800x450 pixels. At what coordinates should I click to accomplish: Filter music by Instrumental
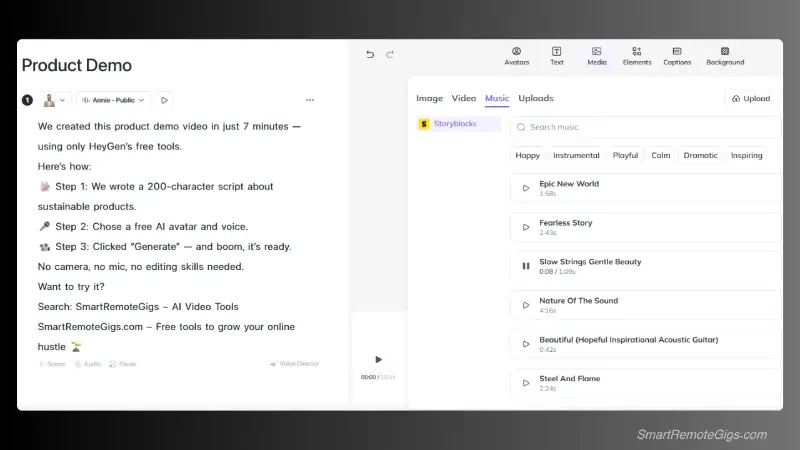coord(576,155)
